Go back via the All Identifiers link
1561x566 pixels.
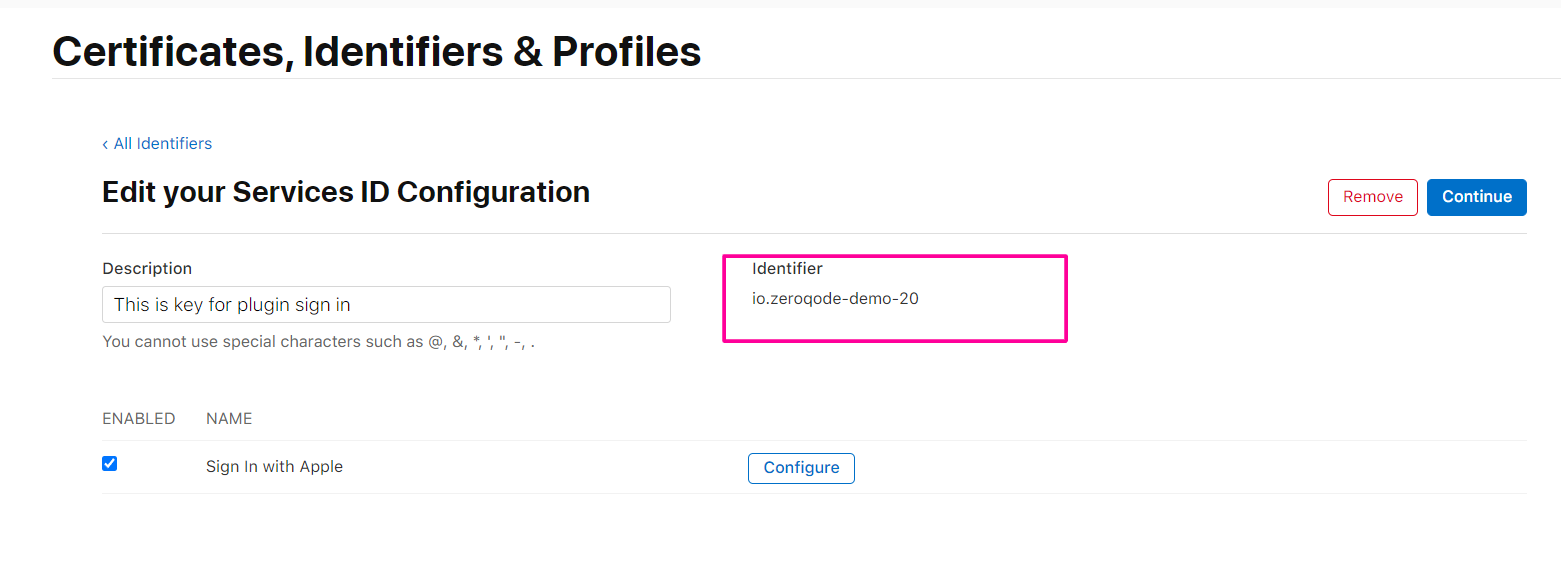157,144
